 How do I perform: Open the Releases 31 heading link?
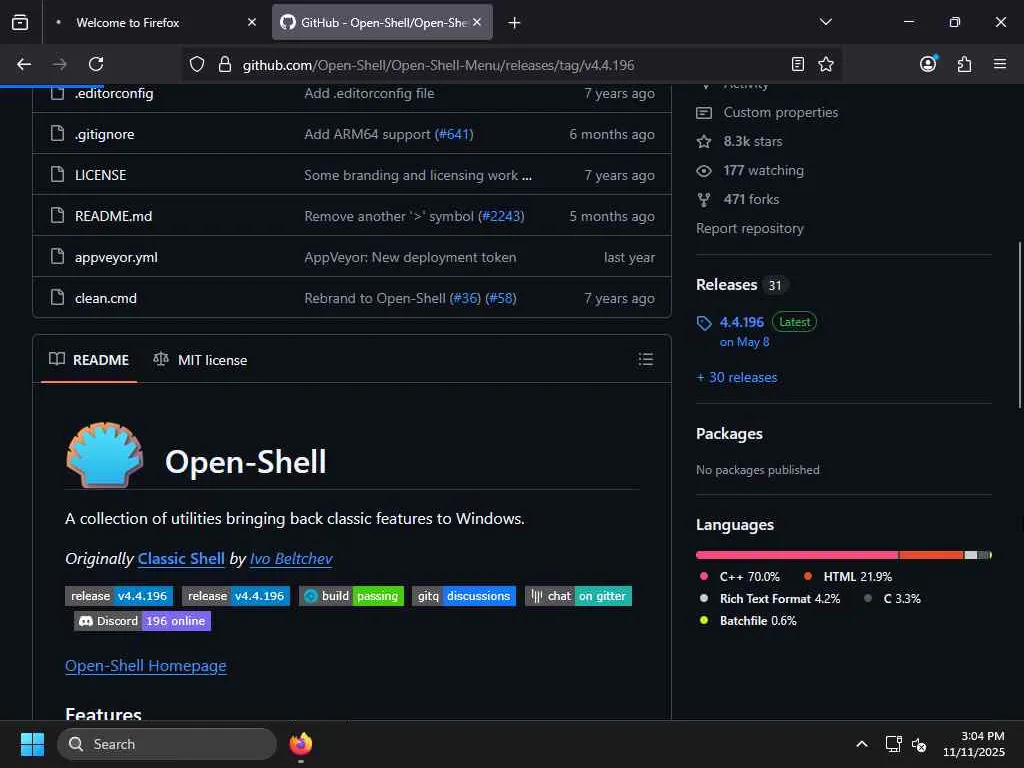(742, 285)
